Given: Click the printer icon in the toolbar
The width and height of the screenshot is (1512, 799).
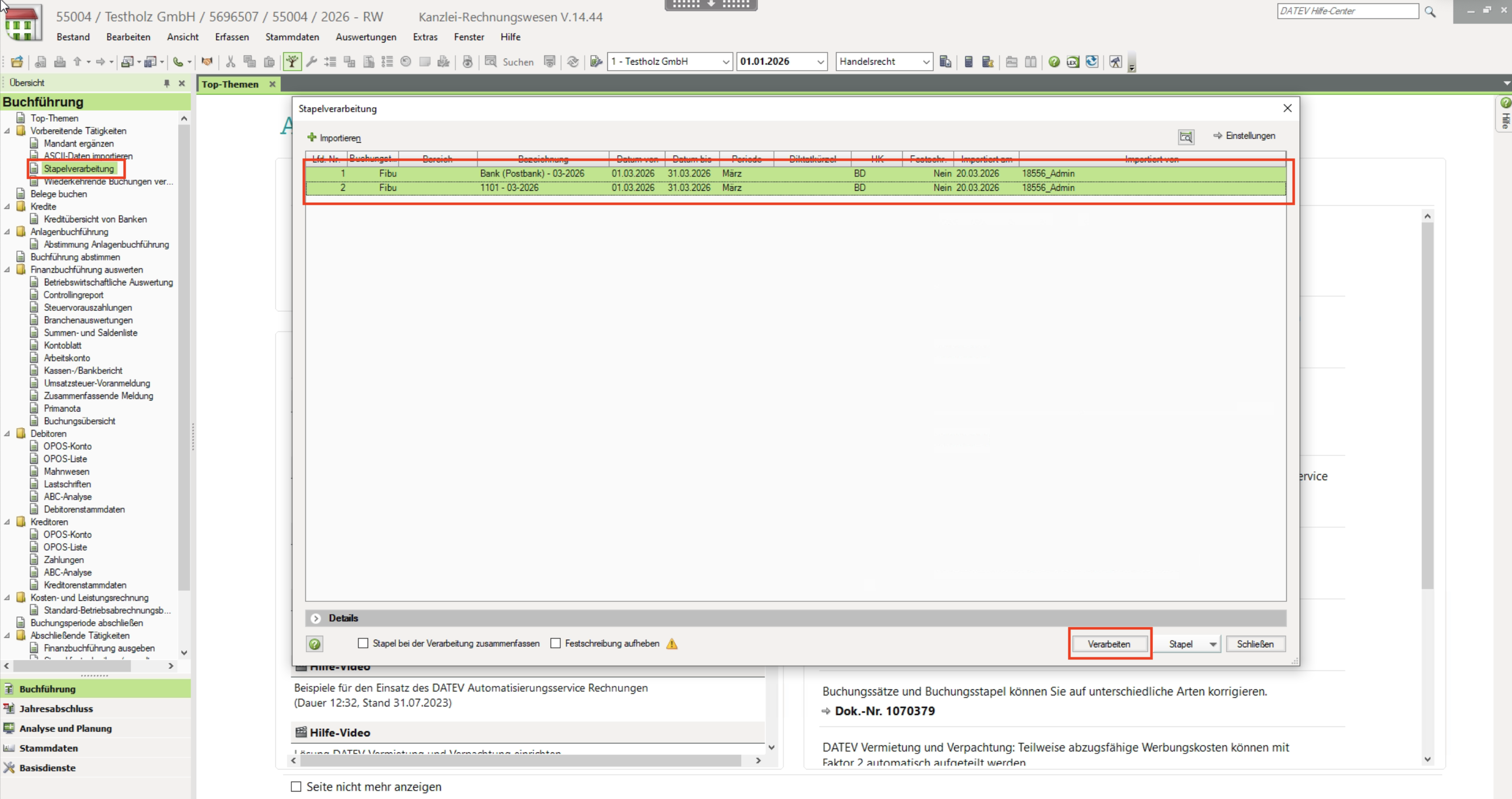Looking at the screenshot, I should 60,62.
